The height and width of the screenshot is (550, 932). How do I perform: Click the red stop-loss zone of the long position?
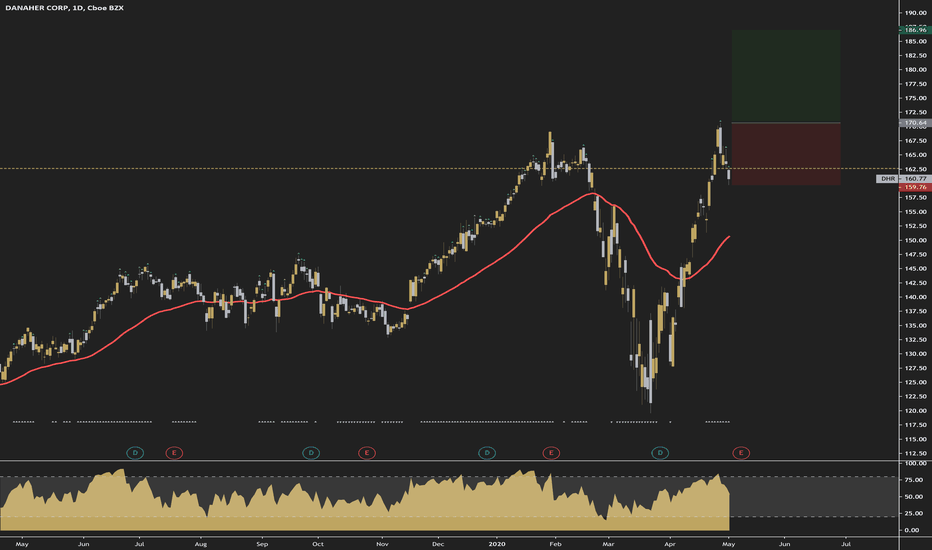[x=786, y=154]
